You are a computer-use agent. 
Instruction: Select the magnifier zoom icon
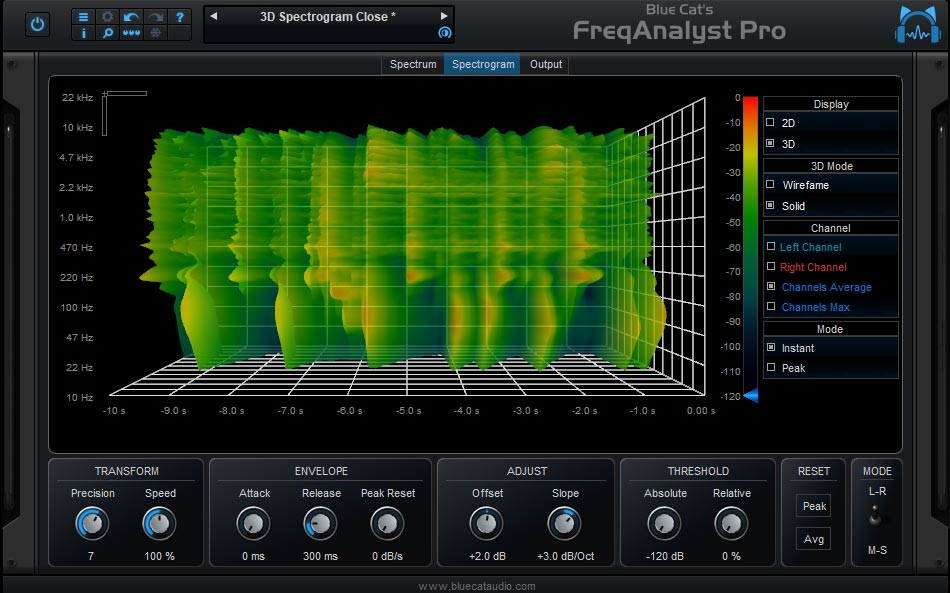click(x=107, y=33)
